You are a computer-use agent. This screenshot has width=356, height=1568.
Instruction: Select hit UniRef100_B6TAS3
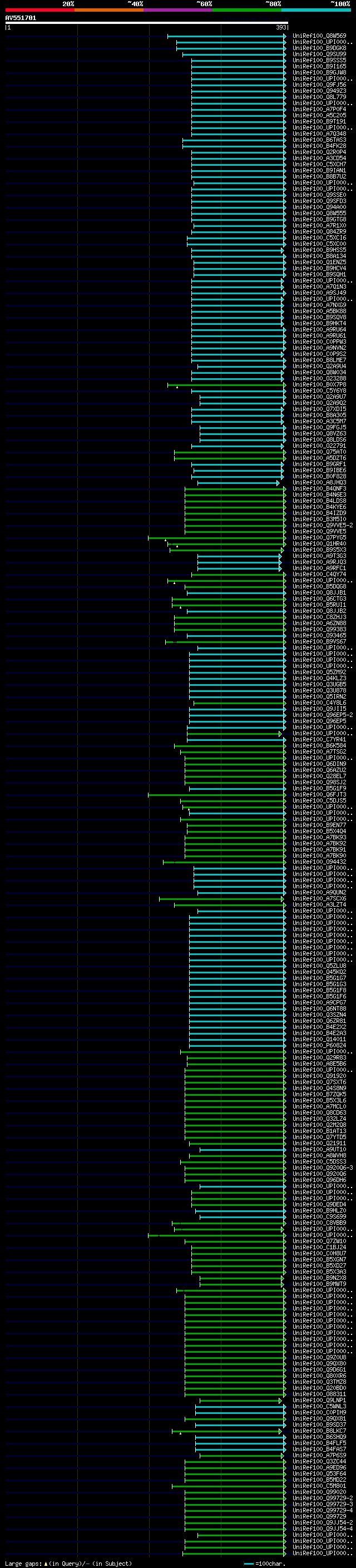[319, 140]
